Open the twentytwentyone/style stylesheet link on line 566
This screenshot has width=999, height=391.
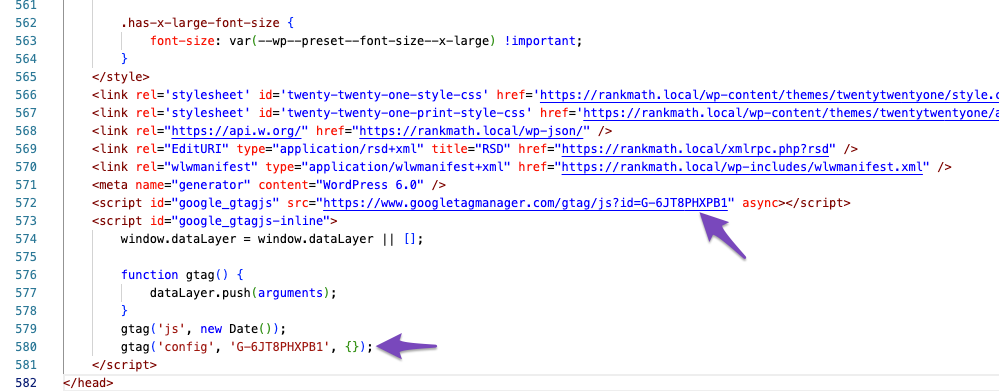(x=770, y=96)
